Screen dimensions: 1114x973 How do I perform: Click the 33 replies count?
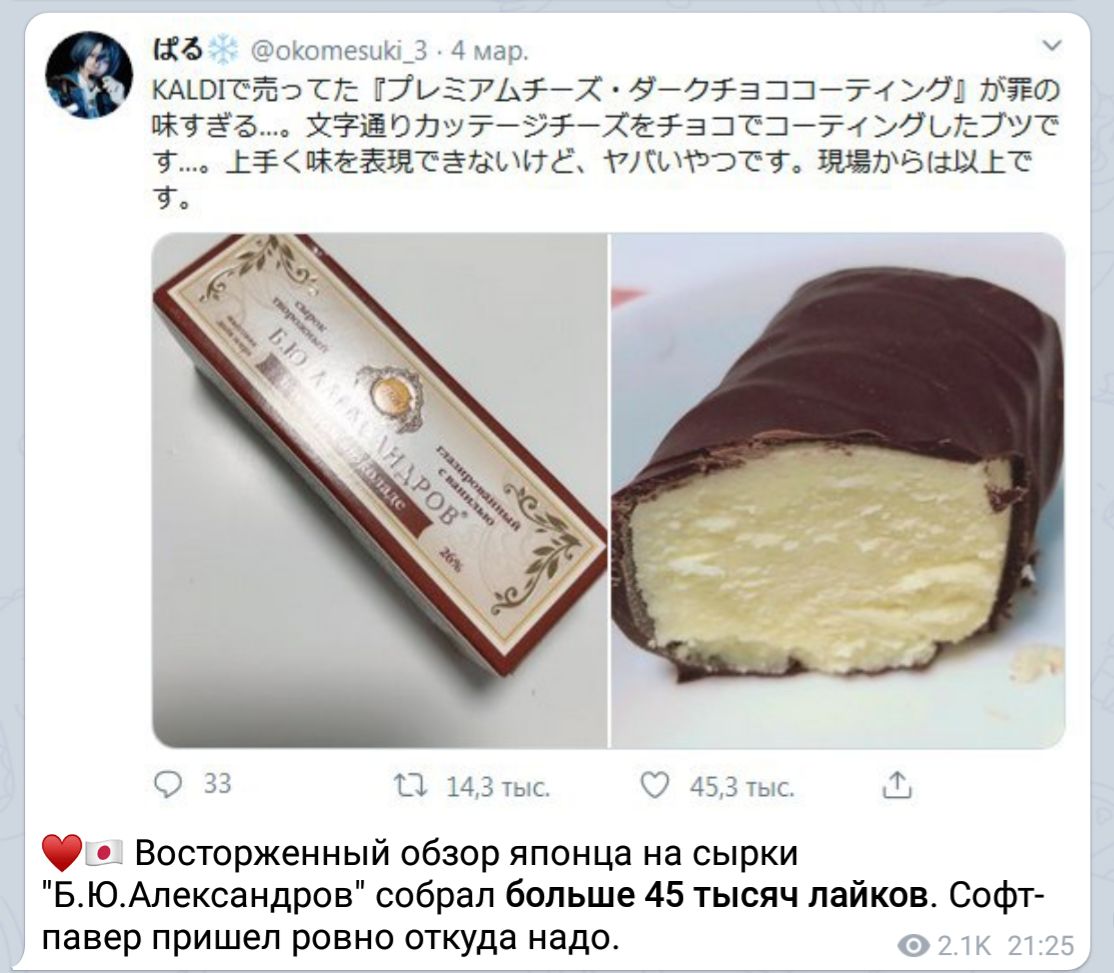(217, 784)
